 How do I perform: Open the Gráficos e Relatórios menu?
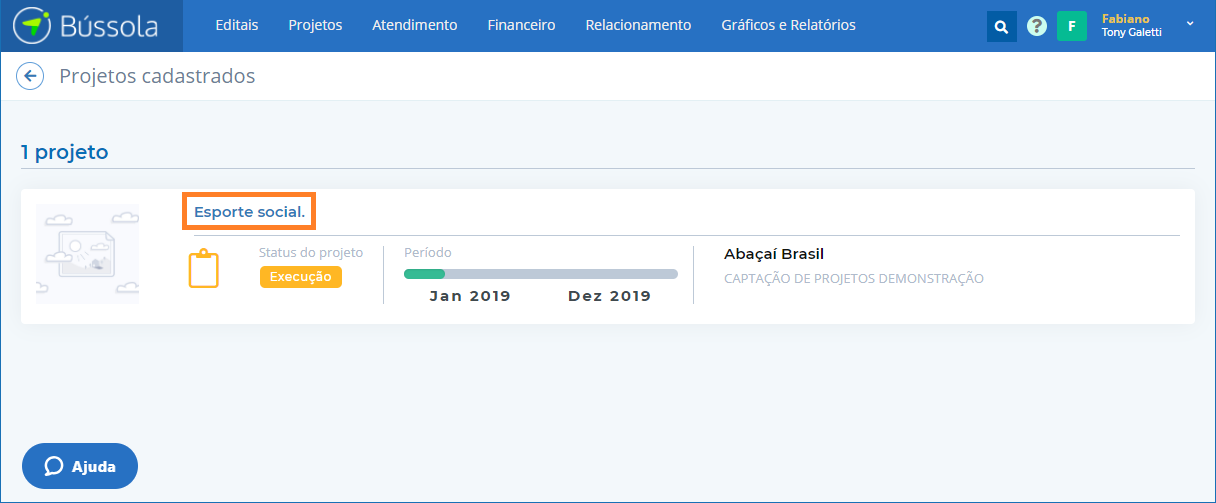(788, 25)
